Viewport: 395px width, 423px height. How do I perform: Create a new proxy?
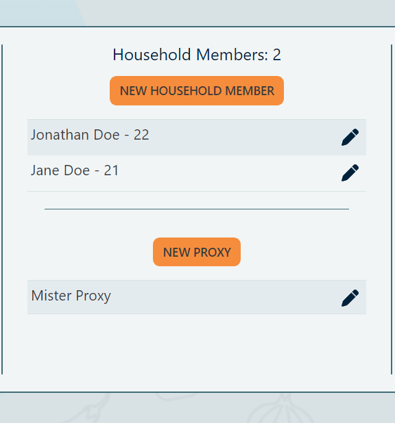(197, 252)
